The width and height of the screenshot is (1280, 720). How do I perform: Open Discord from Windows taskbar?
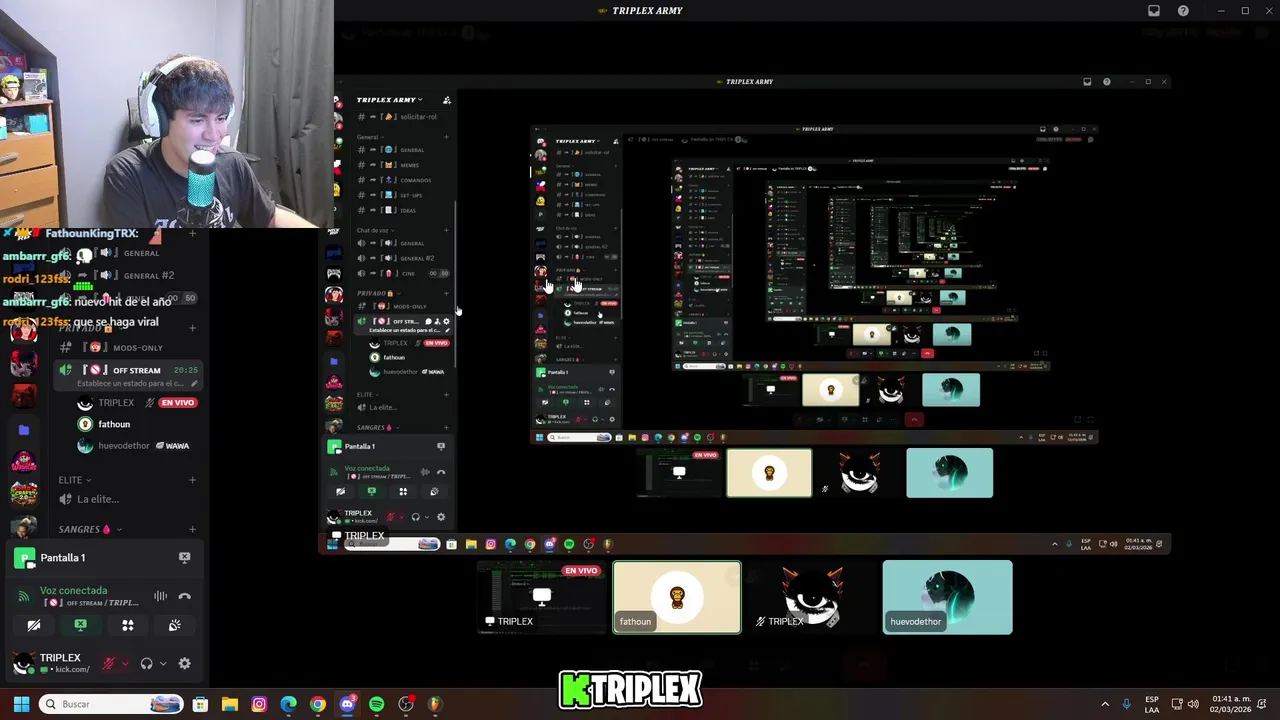(x=347, y=704)
